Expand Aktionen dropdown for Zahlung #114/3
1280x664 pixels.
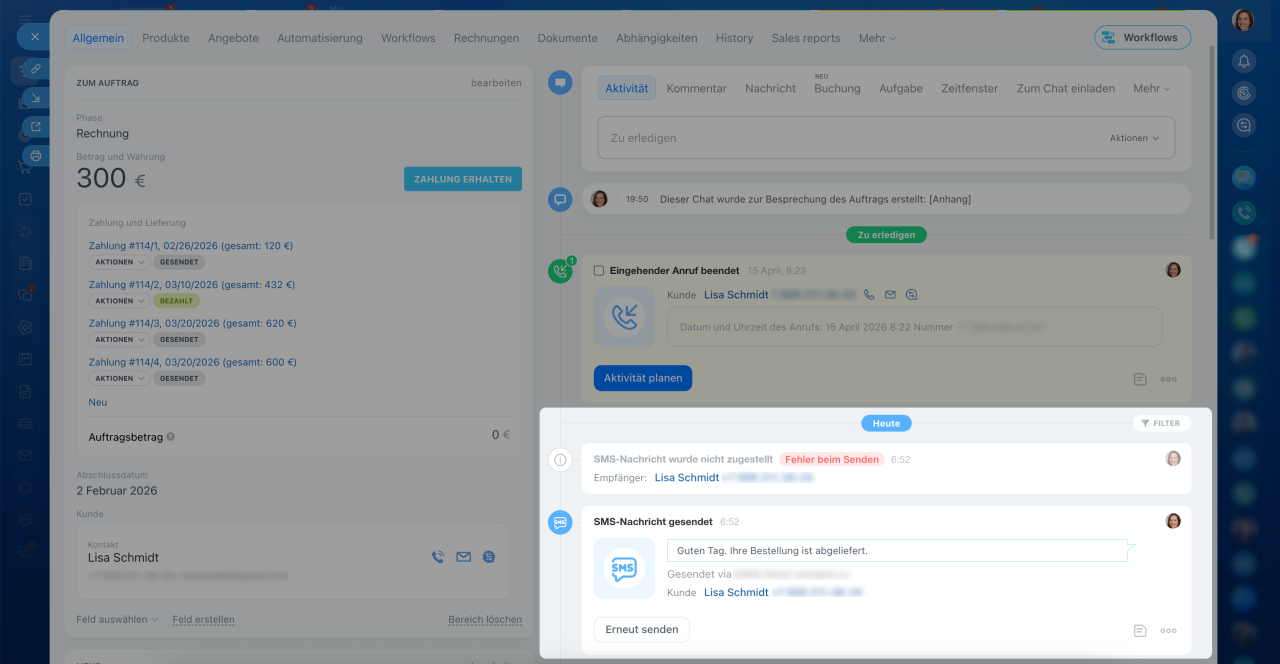click(x=119, y=340)
